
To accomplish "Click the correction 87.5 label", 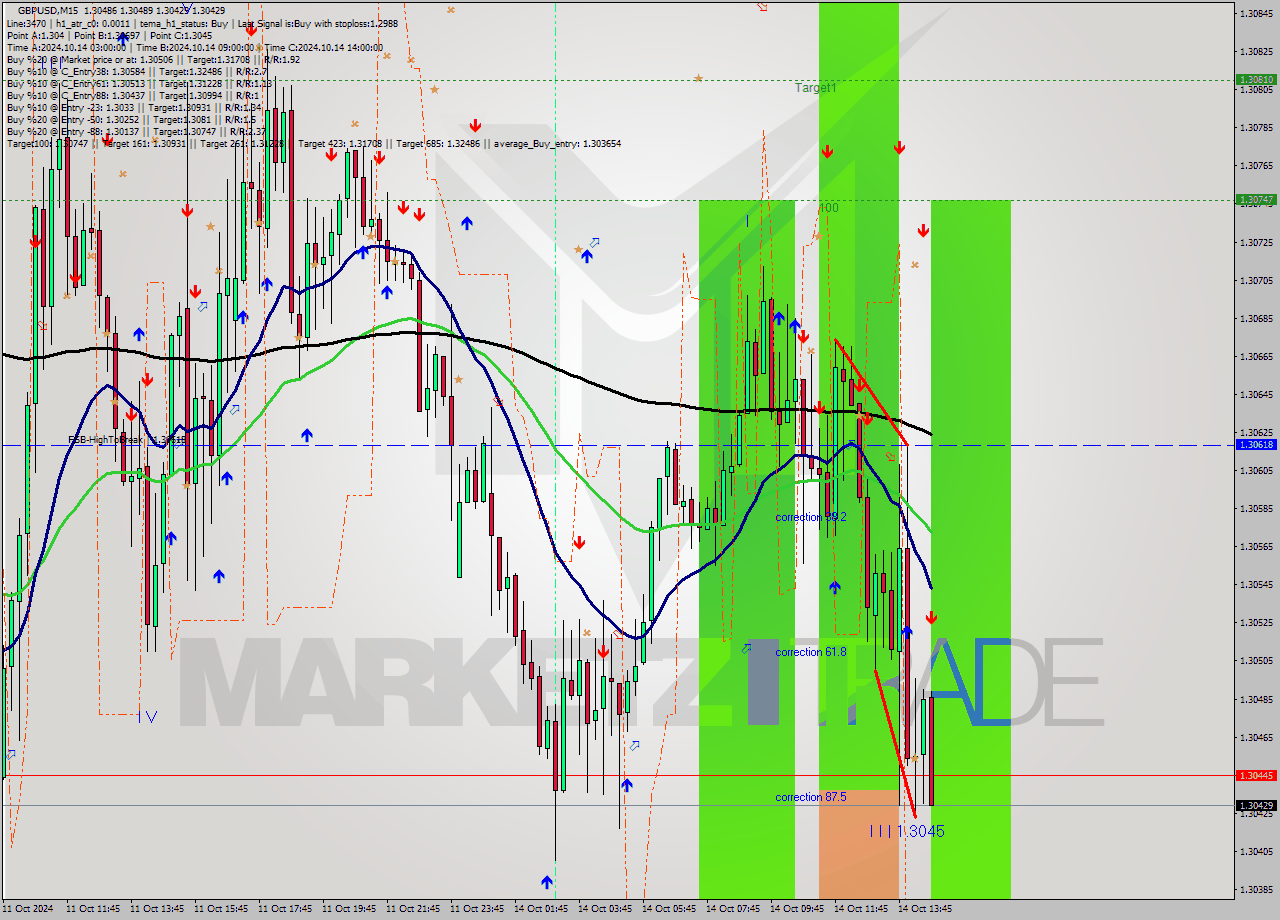I will (x=811, y=797).
